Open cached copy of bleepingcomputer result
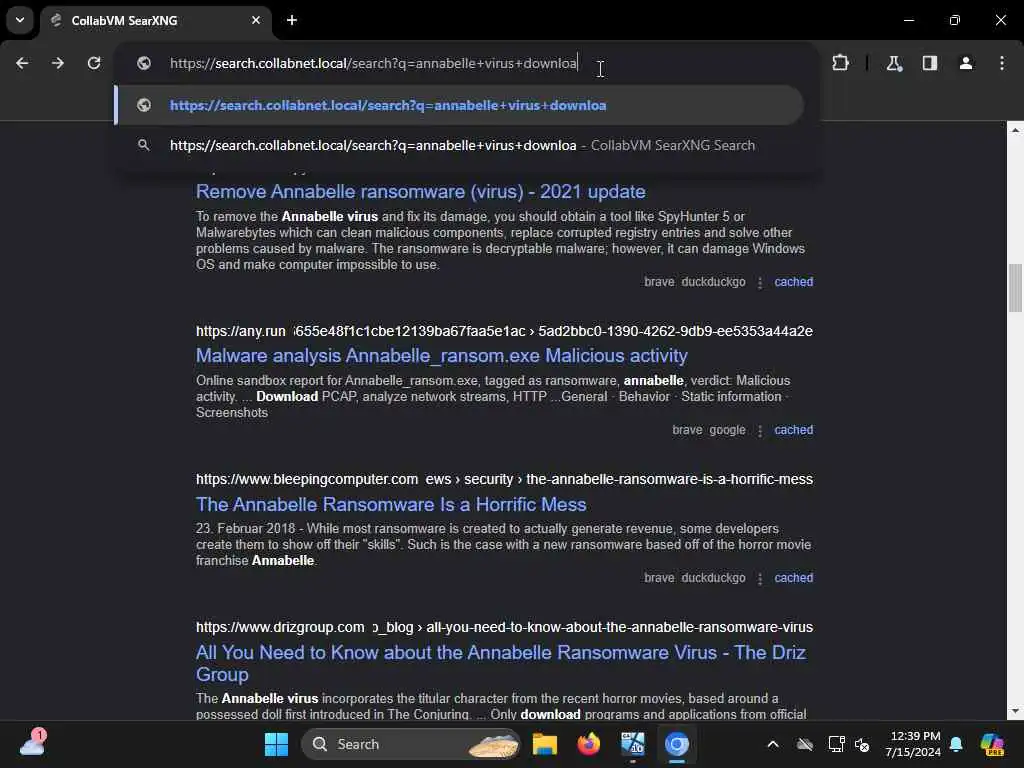The image size is (1024, 768). click(793, 578)
